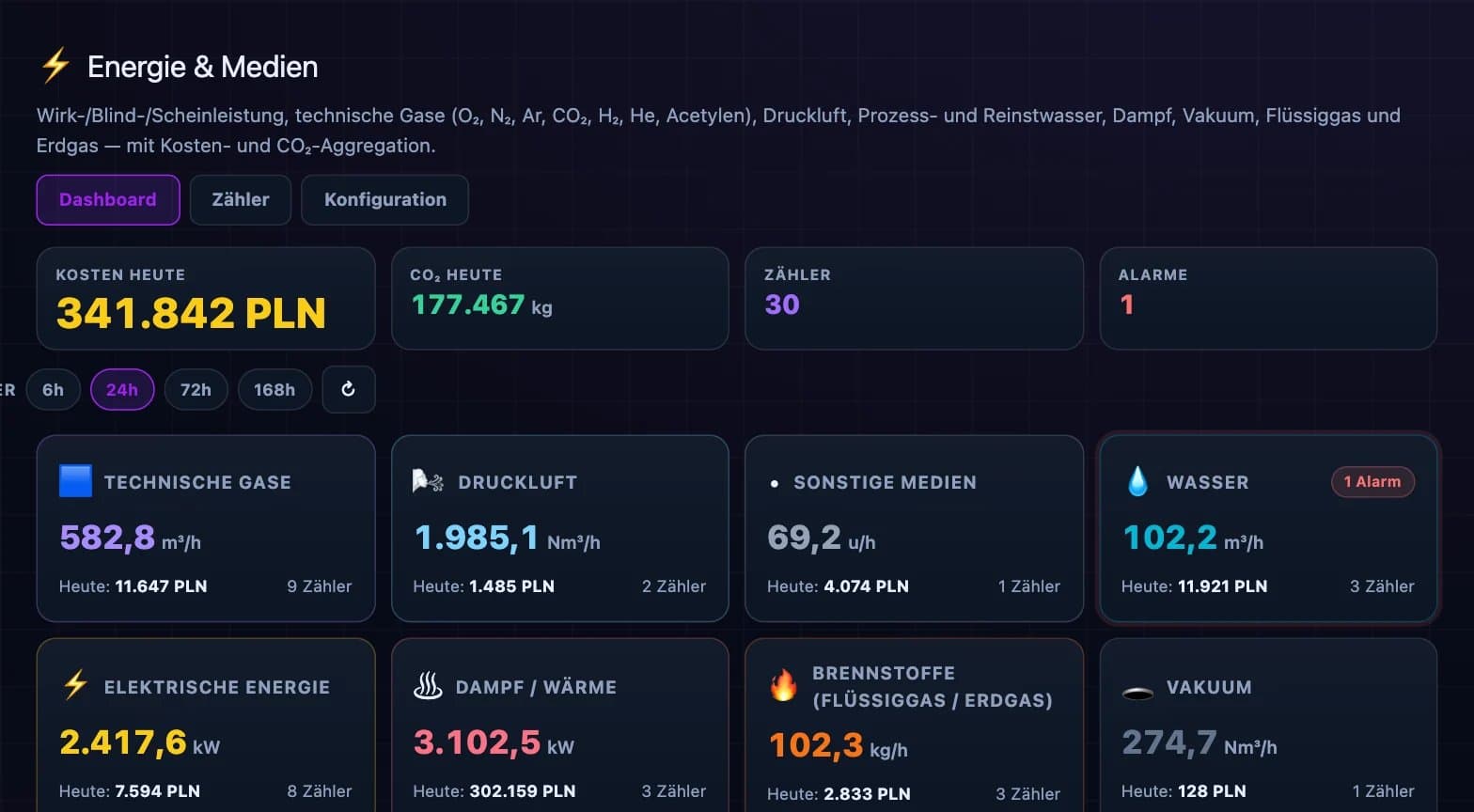1474x812 pixels.
Task: Click the water drop icon on Wasser card
Action: pyautogui.click(x=1137, y=481)
